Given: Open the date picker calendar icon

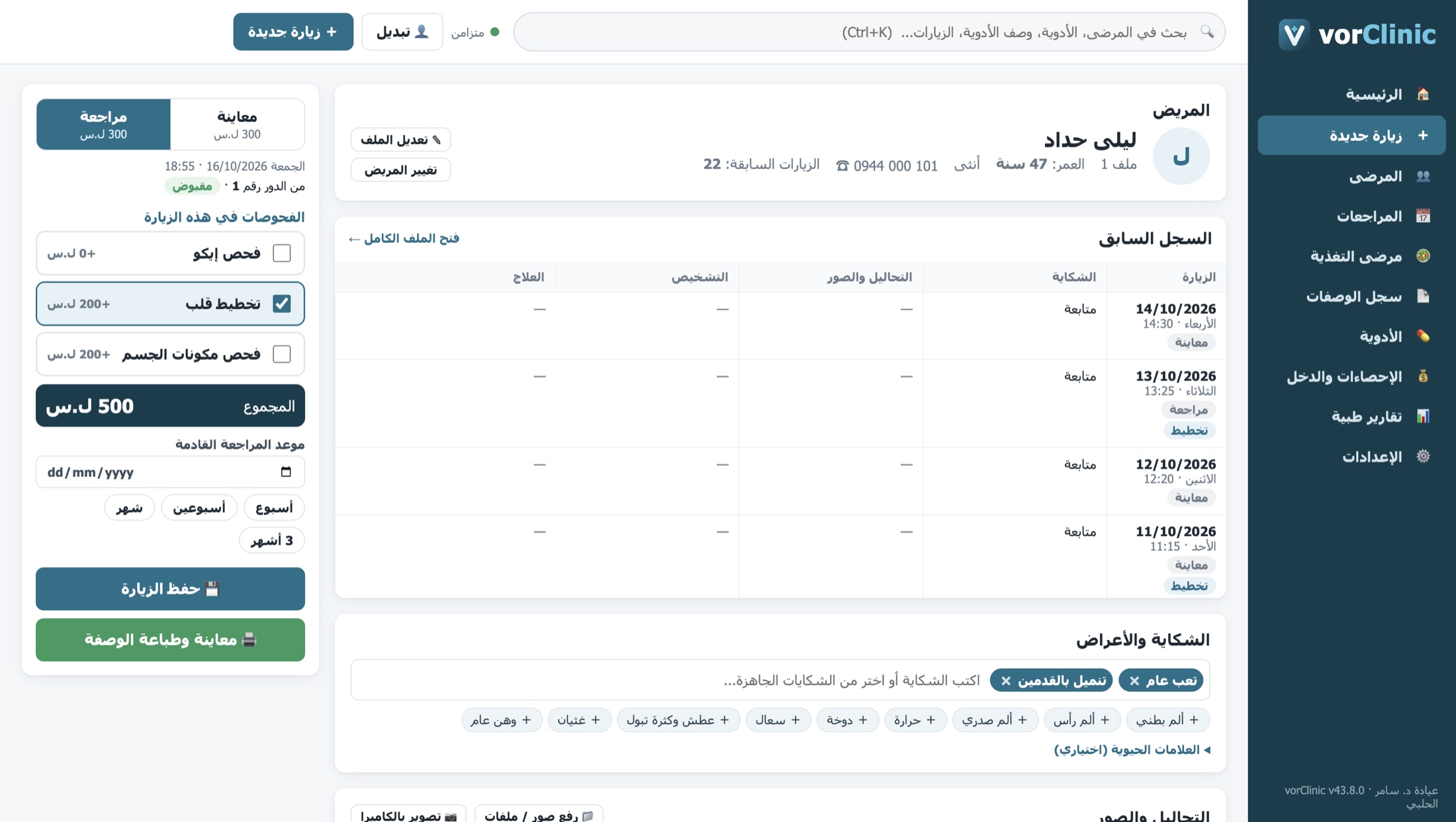Looking at the screenshot, I should 286,472.
